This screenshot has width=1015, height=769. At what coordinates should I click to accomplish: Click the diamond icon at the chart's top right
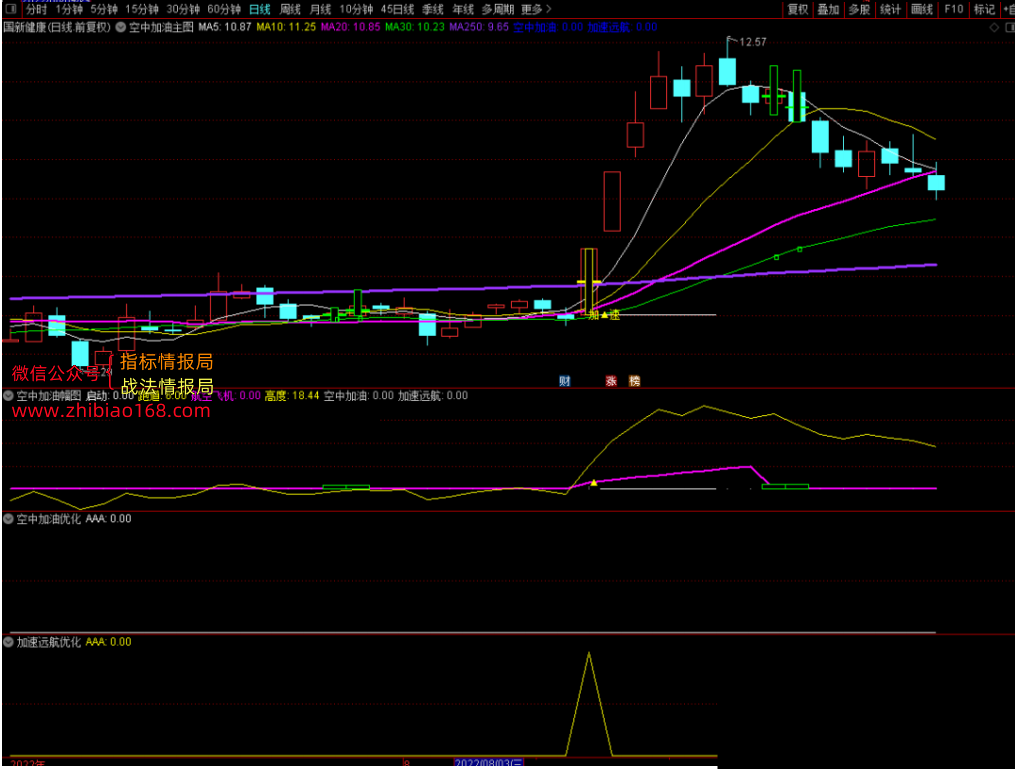(x=994, y=27)
